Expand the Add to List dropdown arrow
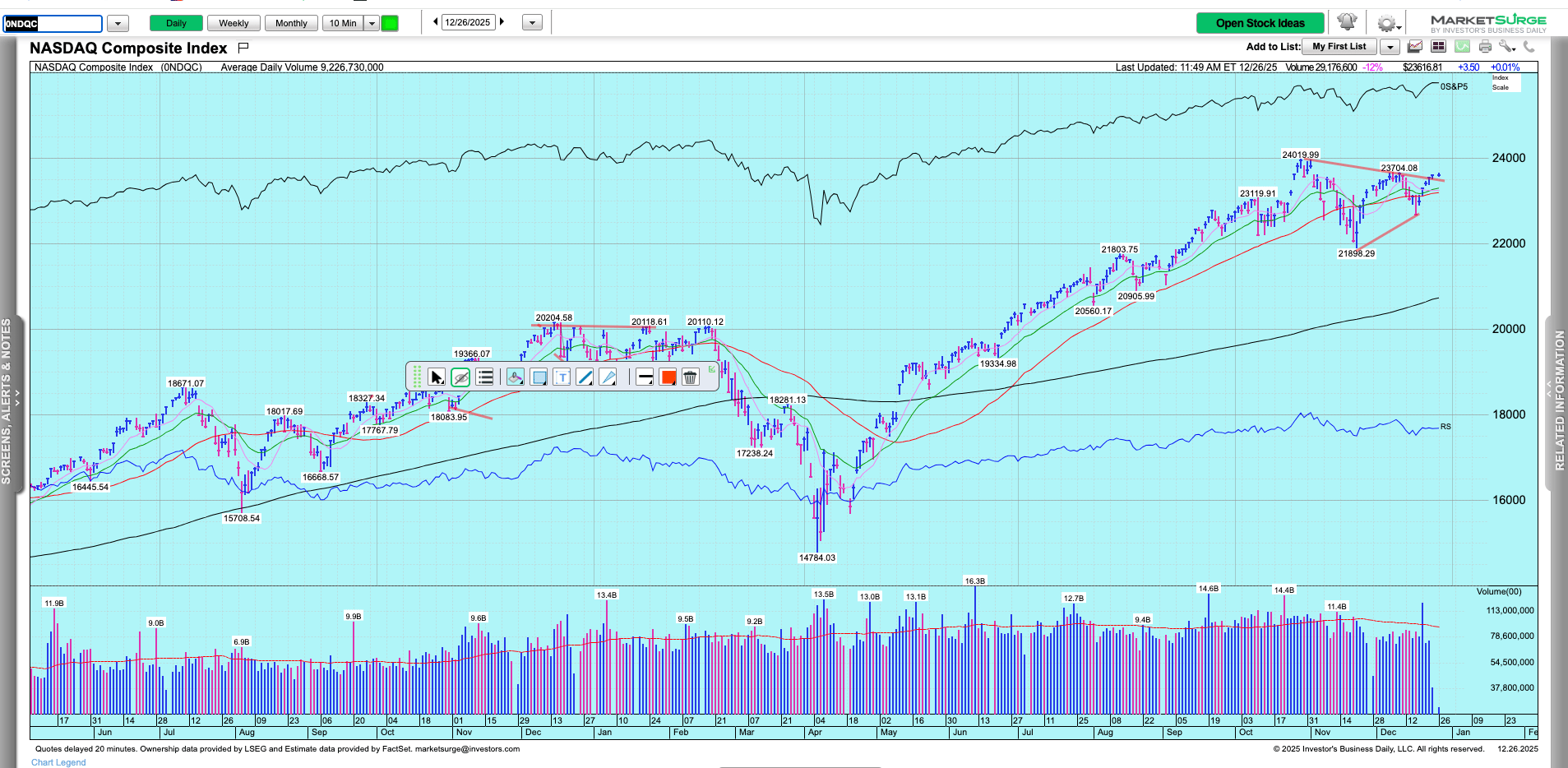The height and width of the screenshot is (768, 1568). 1390,47
